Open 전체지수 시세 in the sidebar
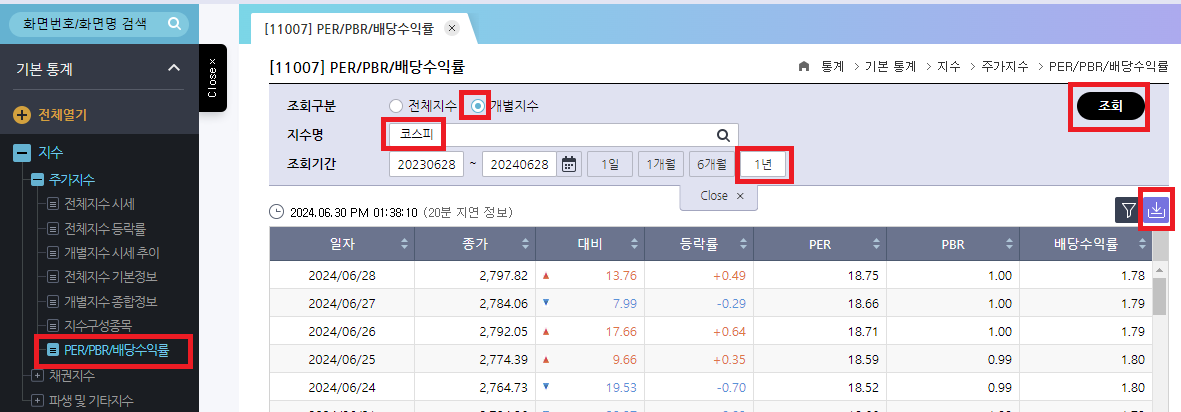This screenshot has height=412, width=1181. tap(99, 204)
